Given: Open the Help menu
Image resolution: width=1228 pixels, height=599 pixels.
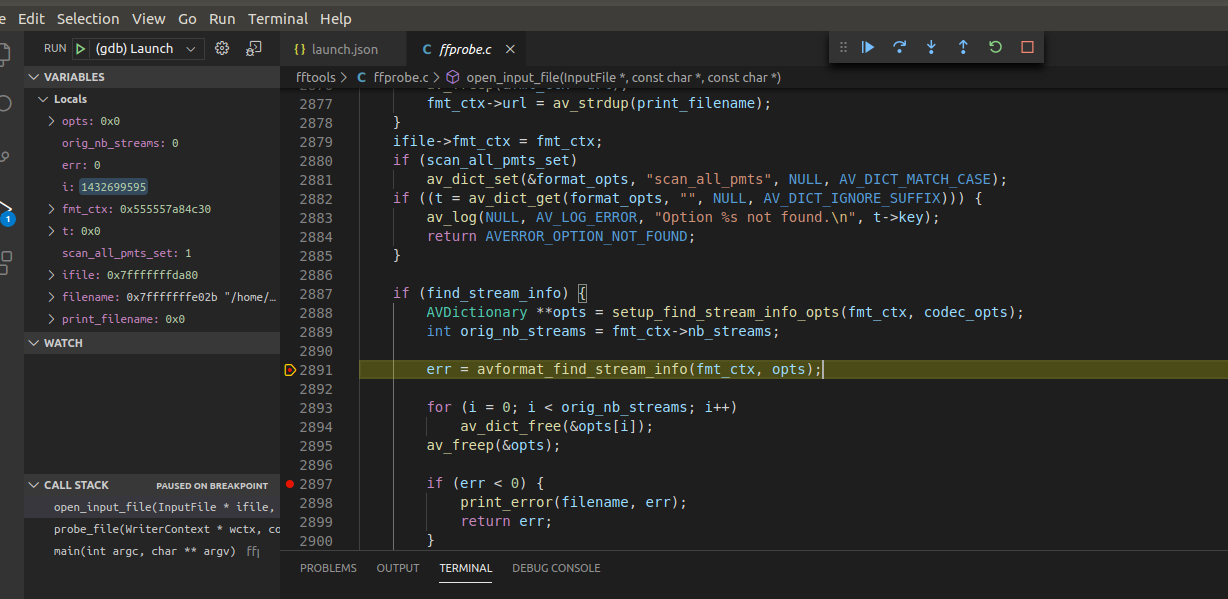Looking at the screenshot, I should [336, 18].
